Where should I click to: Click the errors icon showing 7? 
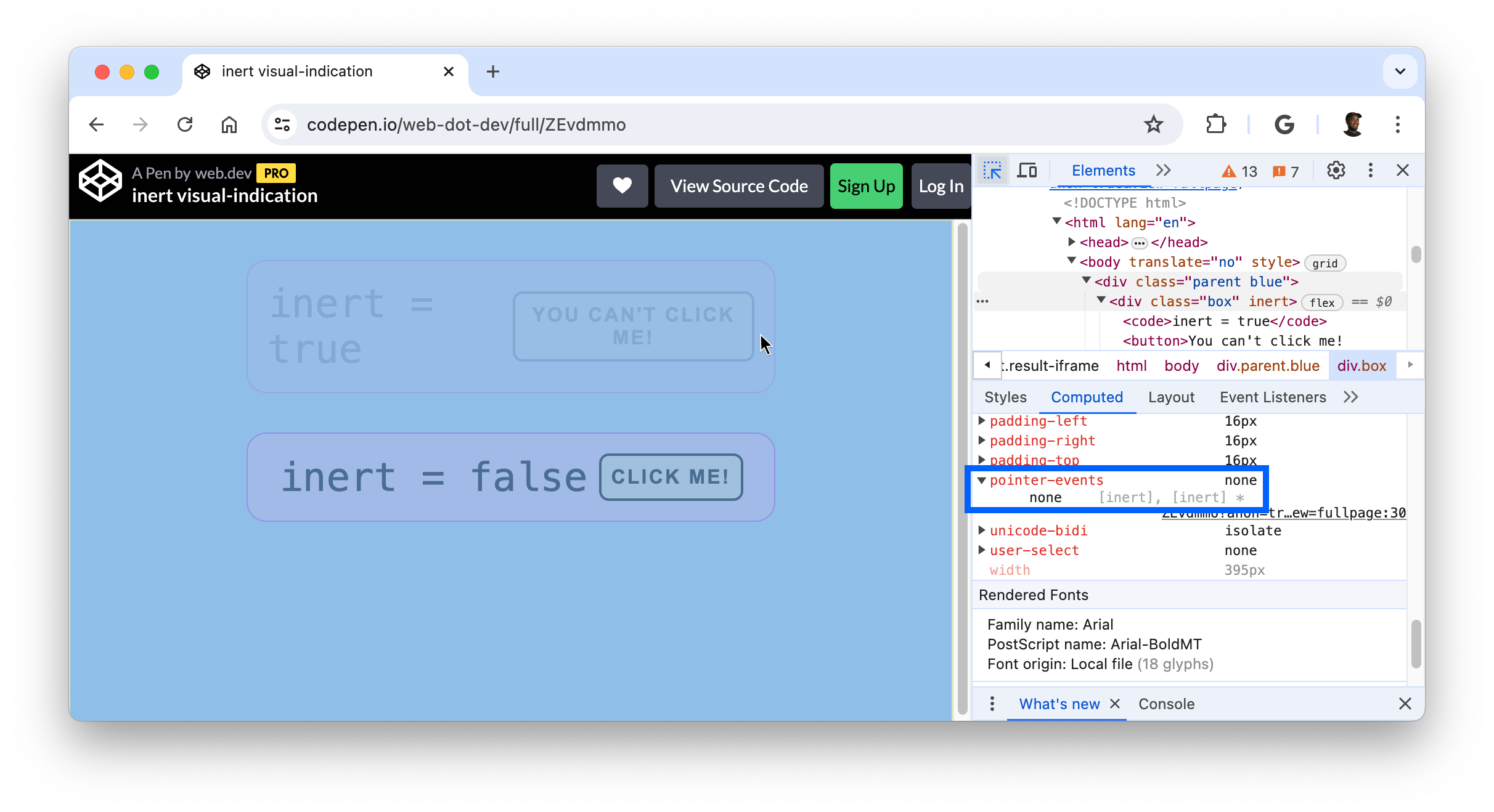point(1285,170)
